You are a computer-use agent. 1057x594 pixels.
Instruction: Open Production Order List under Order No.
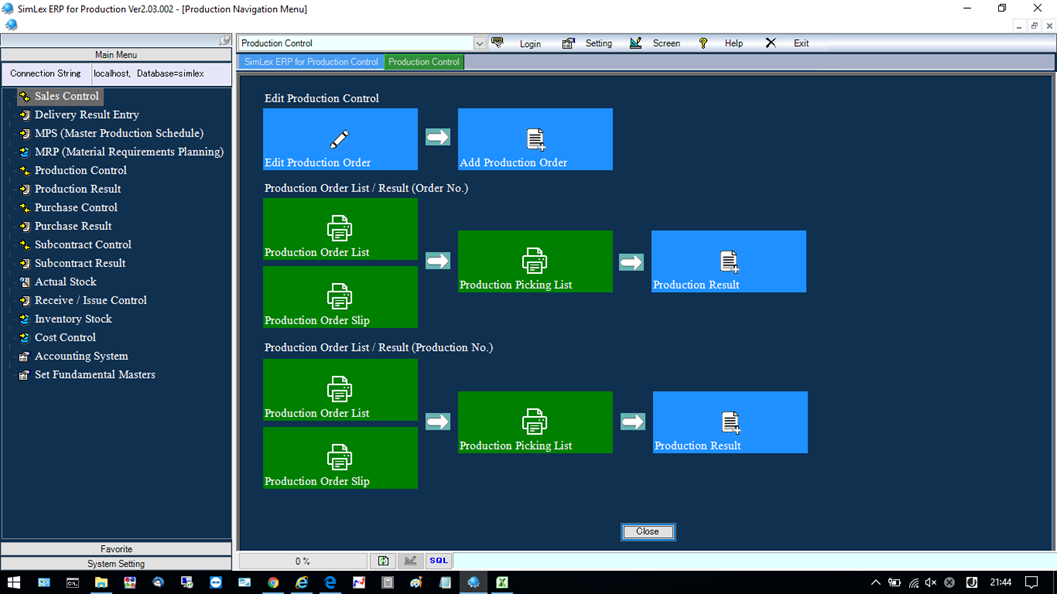coord(340,229)
